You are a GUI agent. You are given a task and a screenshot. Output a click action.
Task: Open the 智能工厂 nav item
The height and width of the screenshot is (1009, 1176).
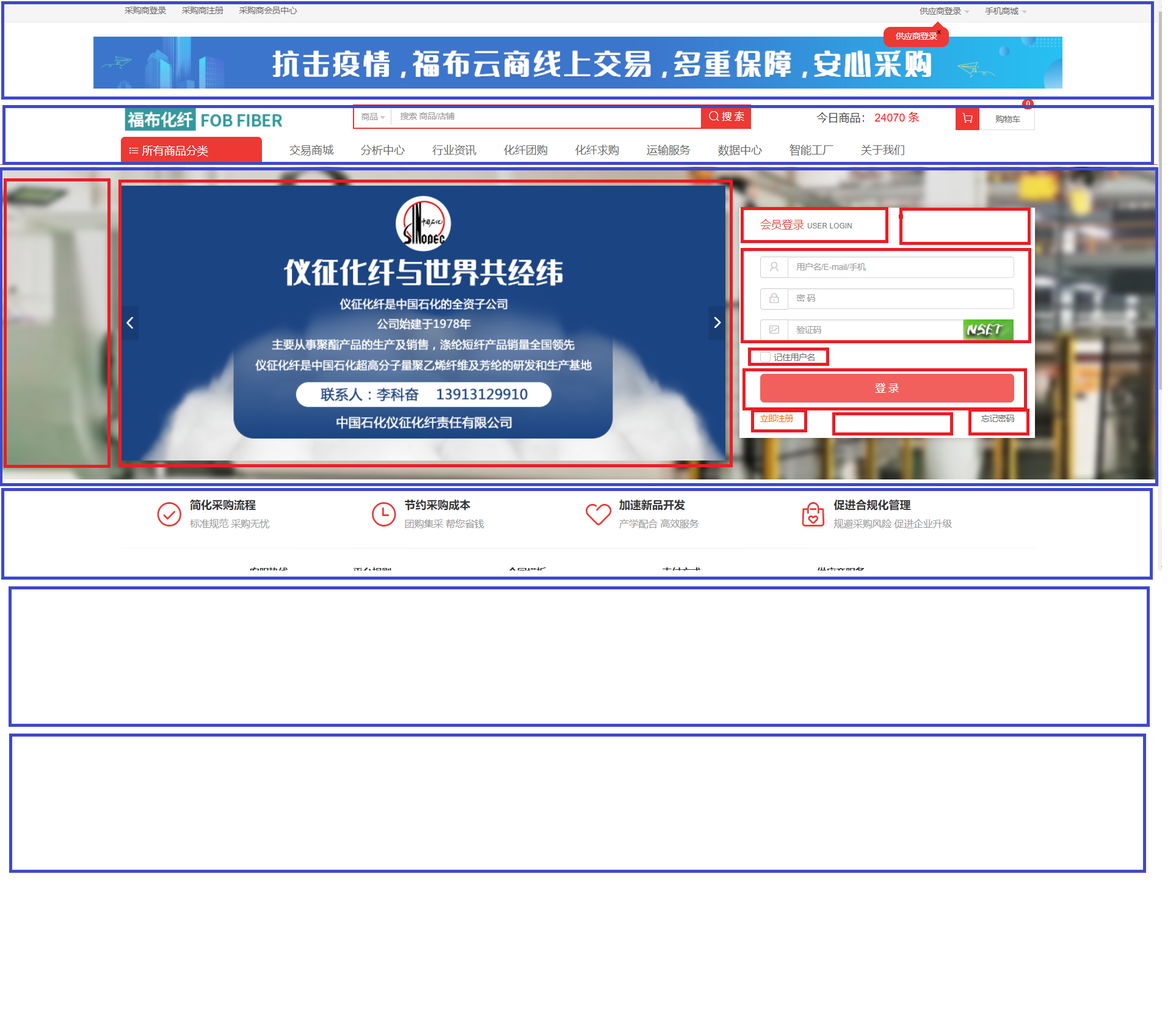coord(811,150)
